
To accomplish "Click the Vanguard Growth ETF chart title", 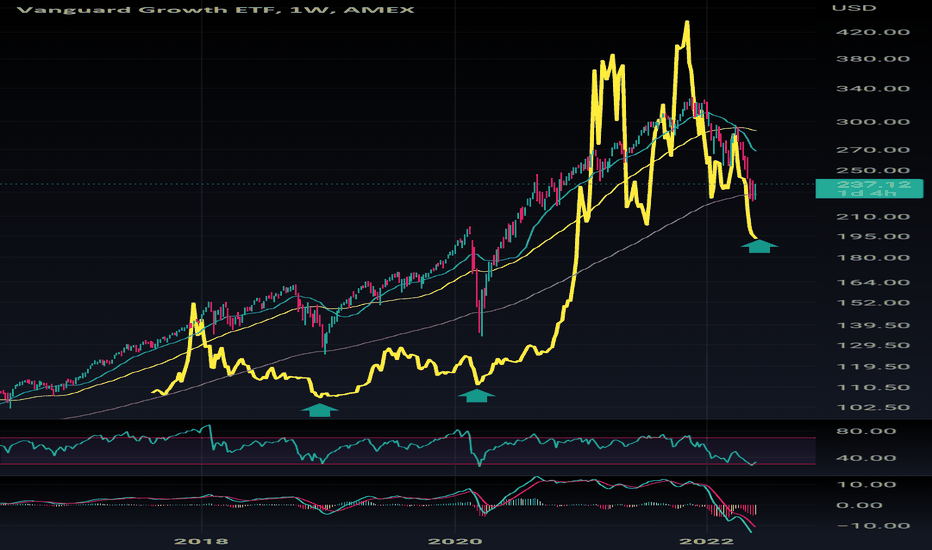I will click(216, 10).
